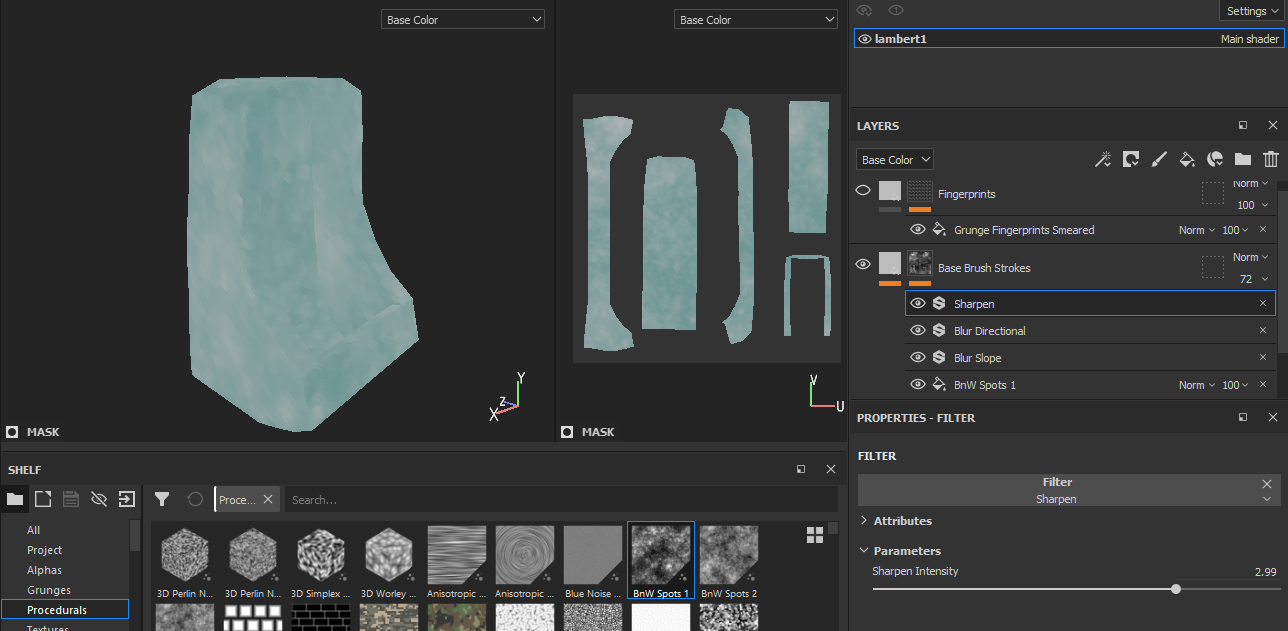Click the shelf save icon
1288x631 pixels.
pyautogui.click(x=71, y=499)
